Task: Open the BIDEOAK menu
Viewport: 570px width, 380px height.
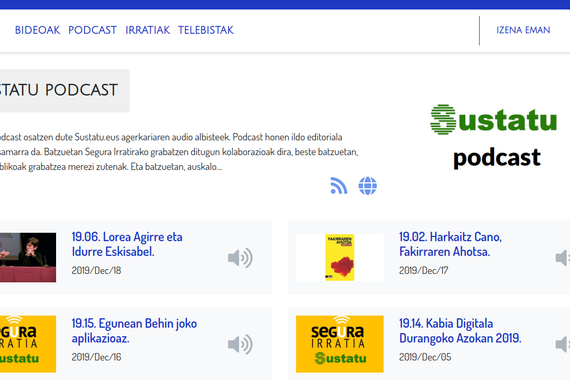Action: click(x=37, y=30)
